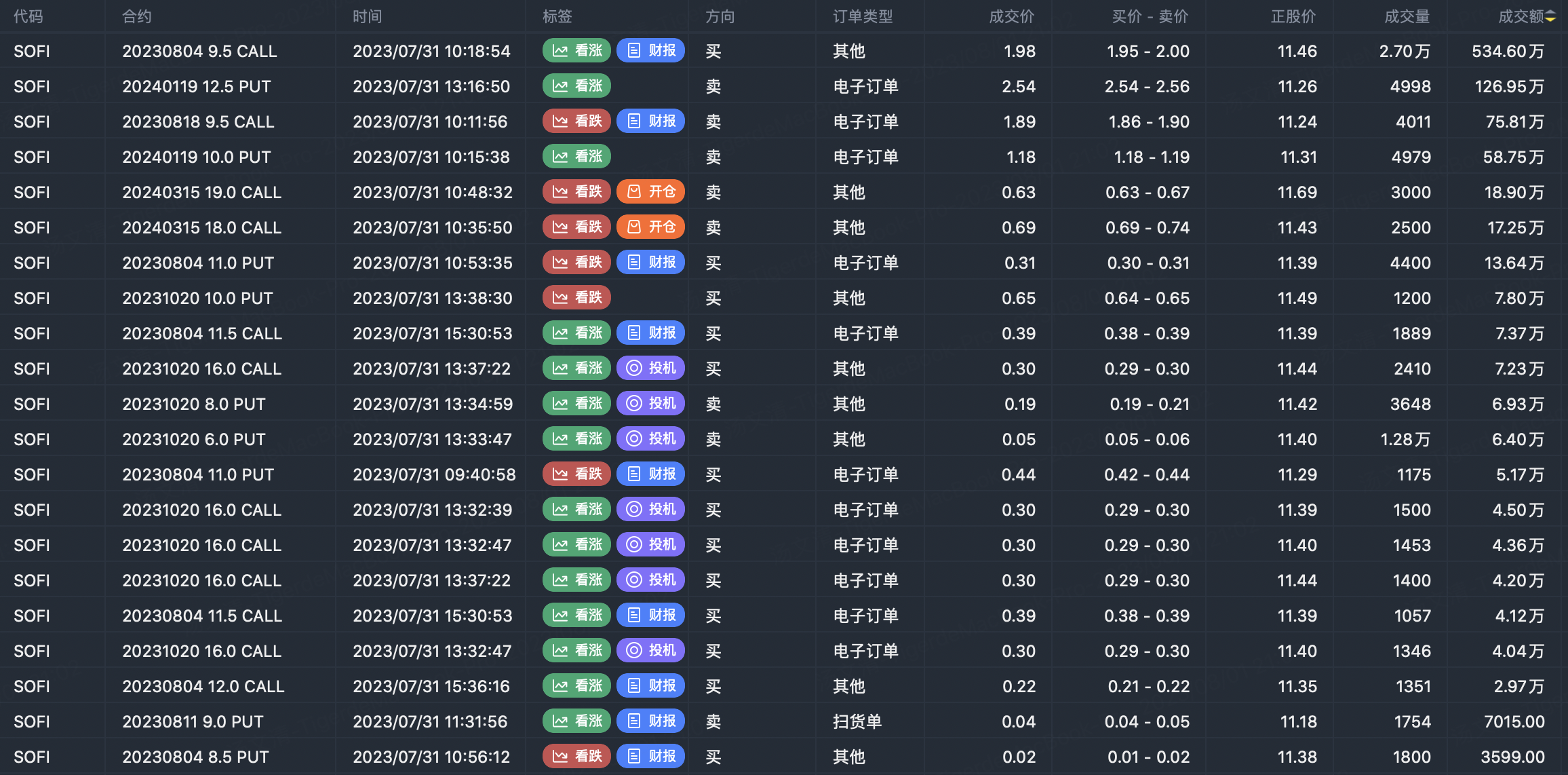1568x775 pixels.
Task: Click 看跌 tag on 20230818 9.5 CALL row
Action: 577,121
